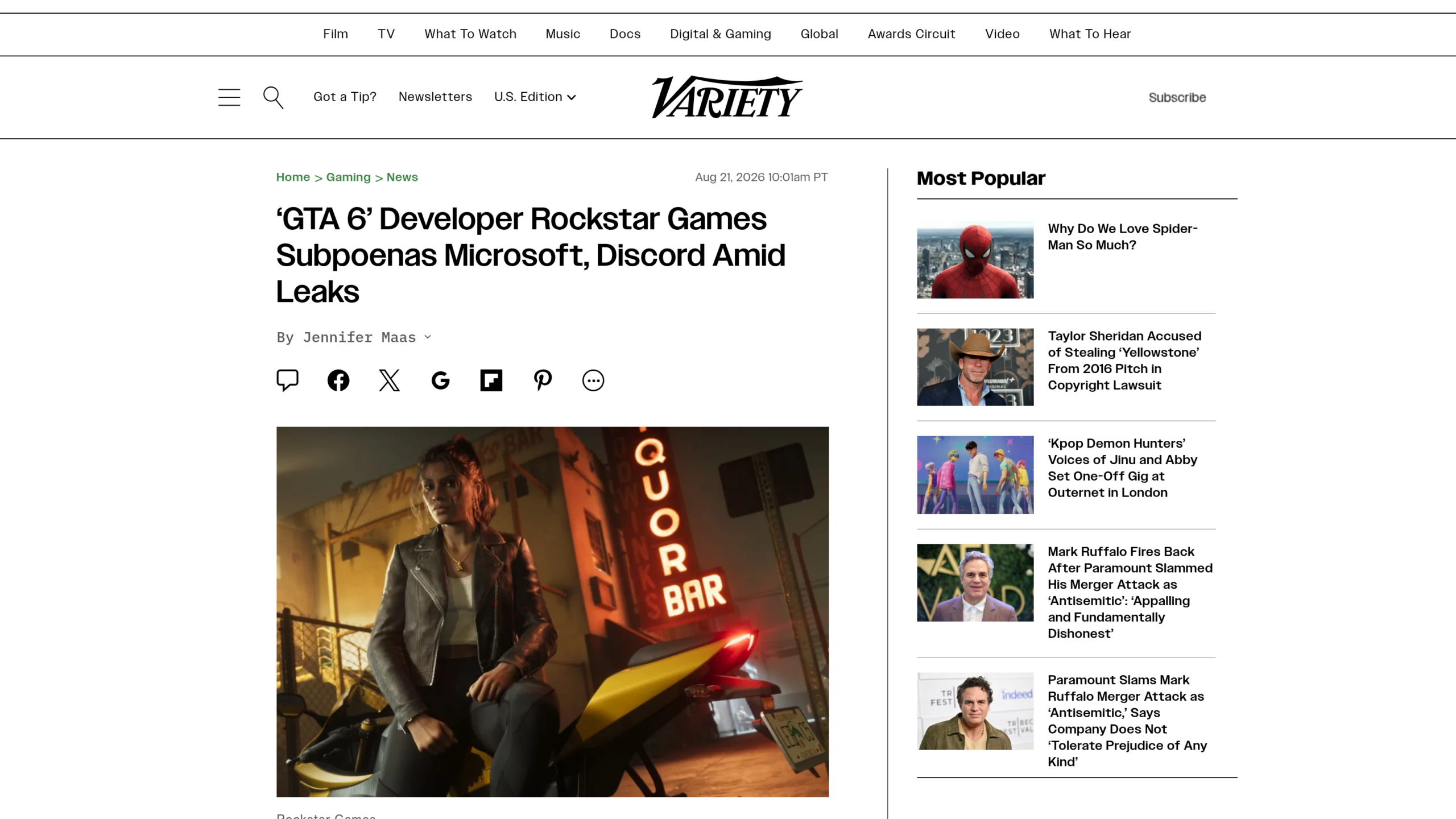Share the article on Facebook
The height and width of the screenshot is (819, 1456).
click(x=338, y=380)
